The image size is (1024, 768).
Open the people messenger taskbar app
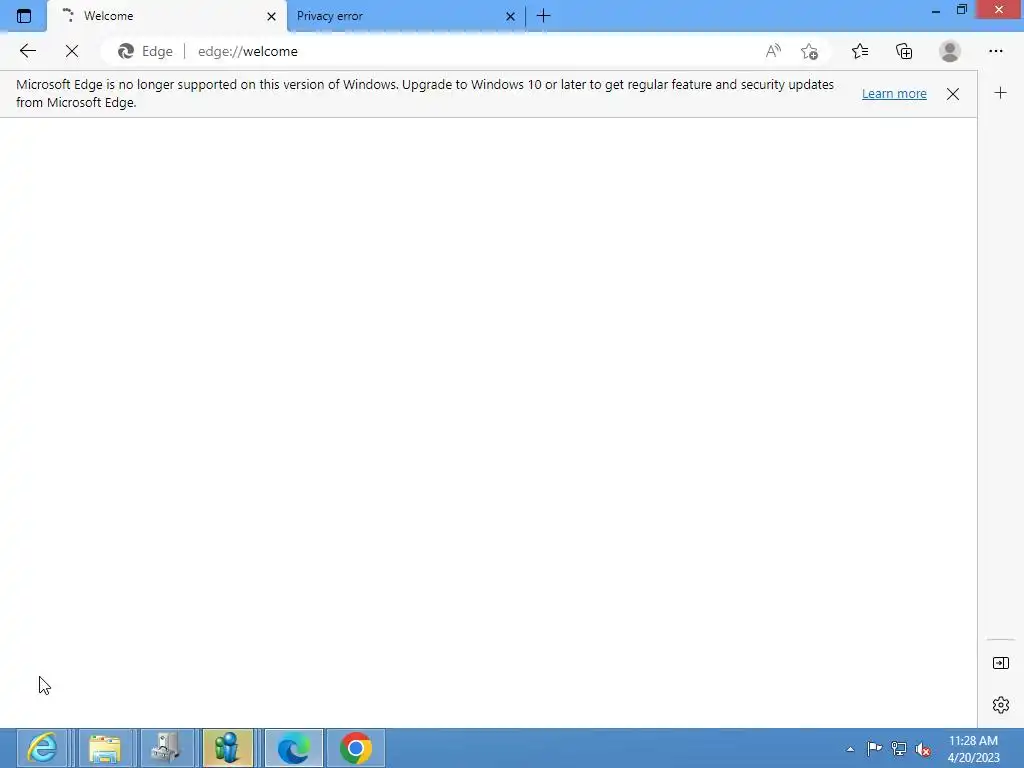pyautogui.click(x=228, y=748)
